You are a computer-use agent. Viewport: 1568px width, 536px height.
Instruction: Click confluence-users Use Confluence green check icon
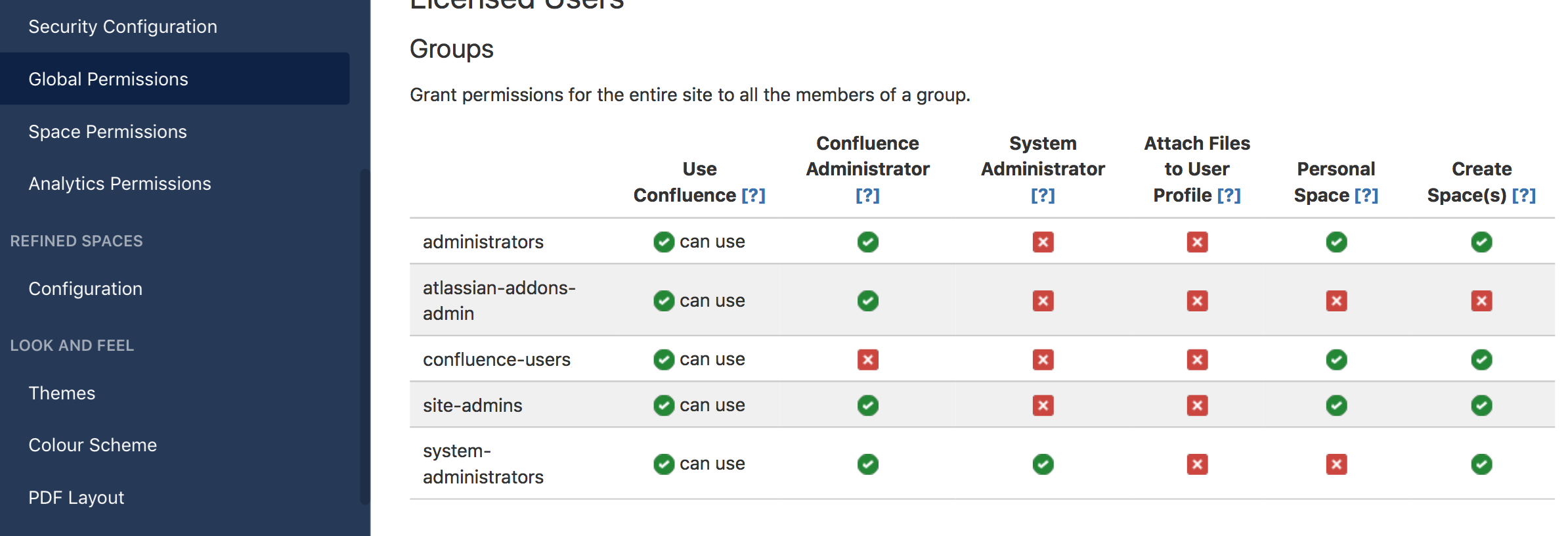tap(664, 359)
